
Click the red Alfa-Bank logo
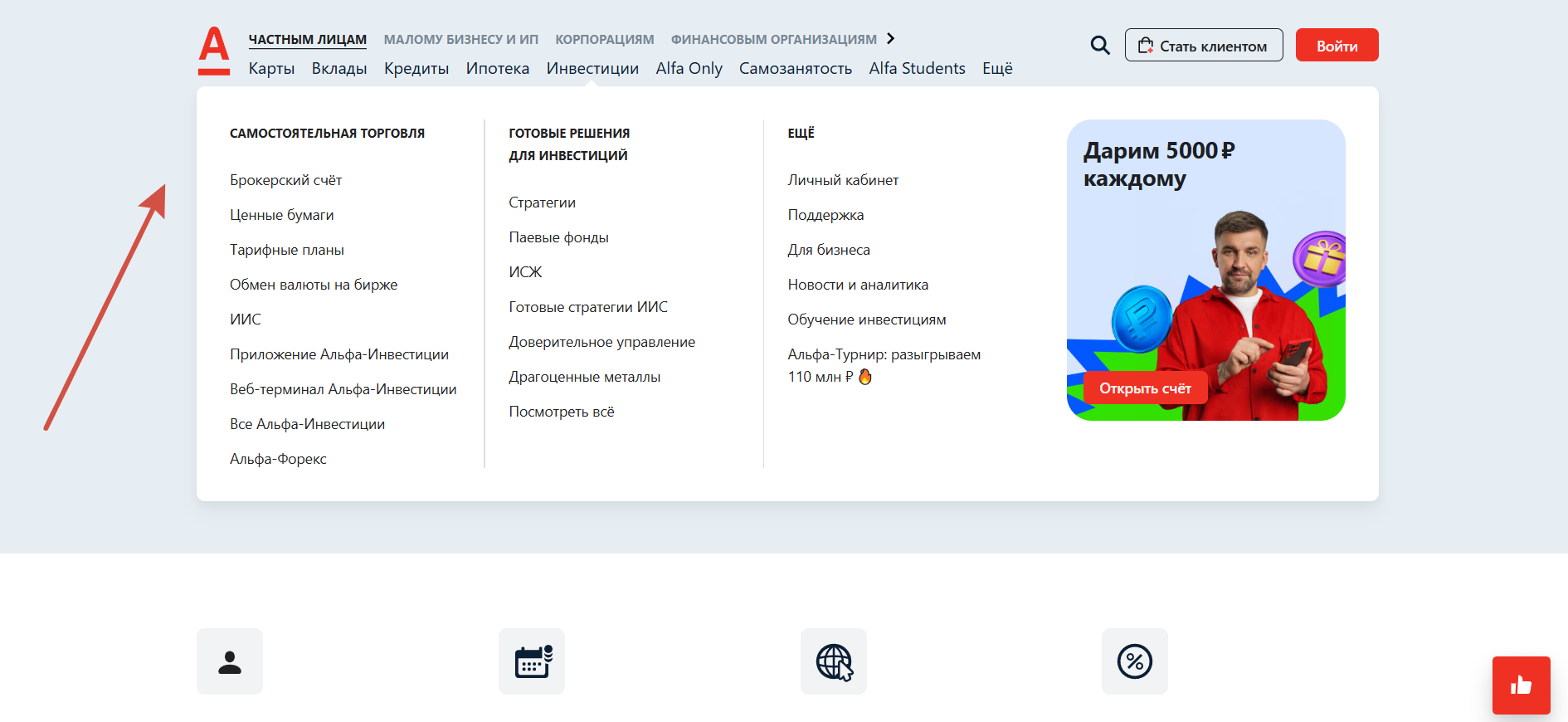tap(214, 51)
